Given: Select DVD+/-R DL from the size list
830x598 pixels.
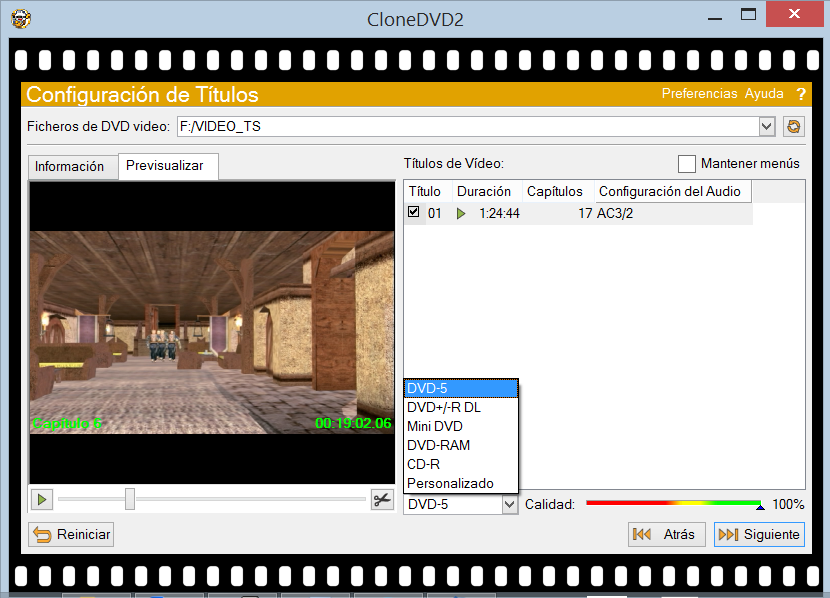Looking at the screenshot, I should point(461,407).
